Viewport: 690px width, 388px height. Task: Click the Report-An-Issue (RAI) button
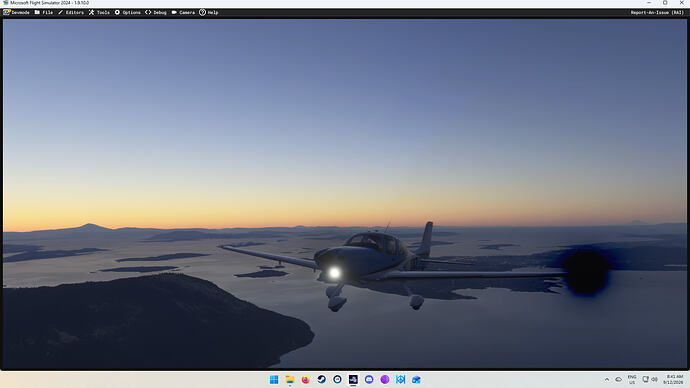coord(657,12)
